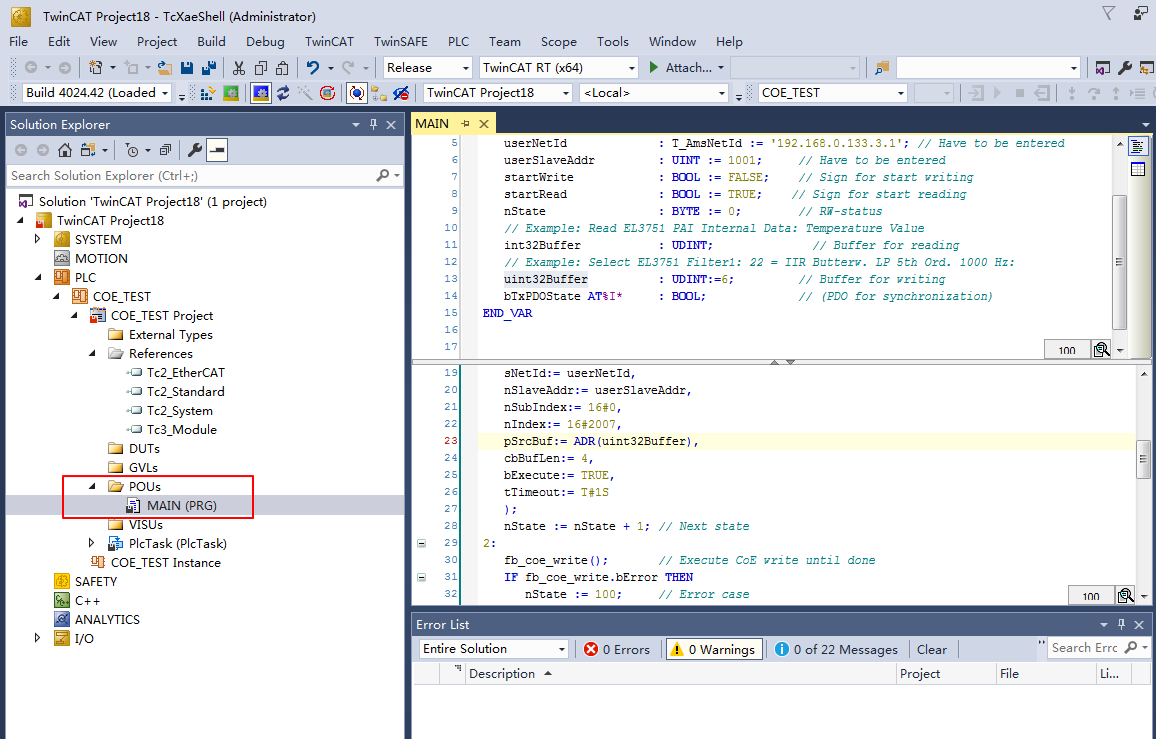Viewport: 1156px width, 739px height.
Task: Click the Save (single floppy disk) icon
Action: click(x=187, y=68)
